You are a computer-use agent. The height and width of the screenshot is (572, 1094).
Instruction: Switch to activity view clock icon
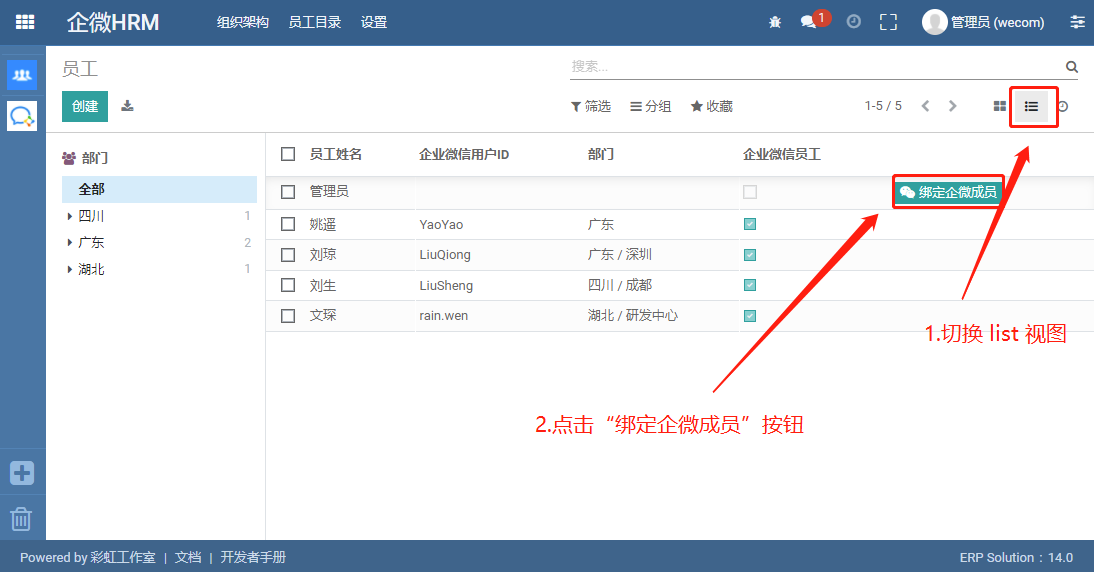tap(1063, 106)
